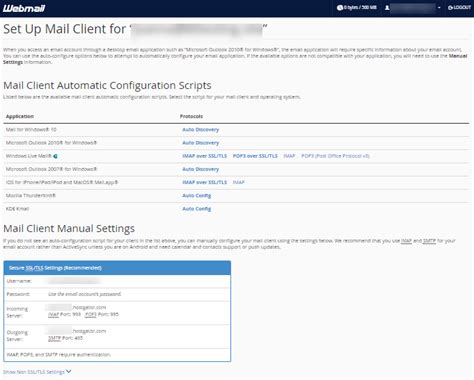This screenshot has width=474, height=380.
Task: Click the SSL/TLS abbreviation in panel header
Action: [x=34, y=268]
